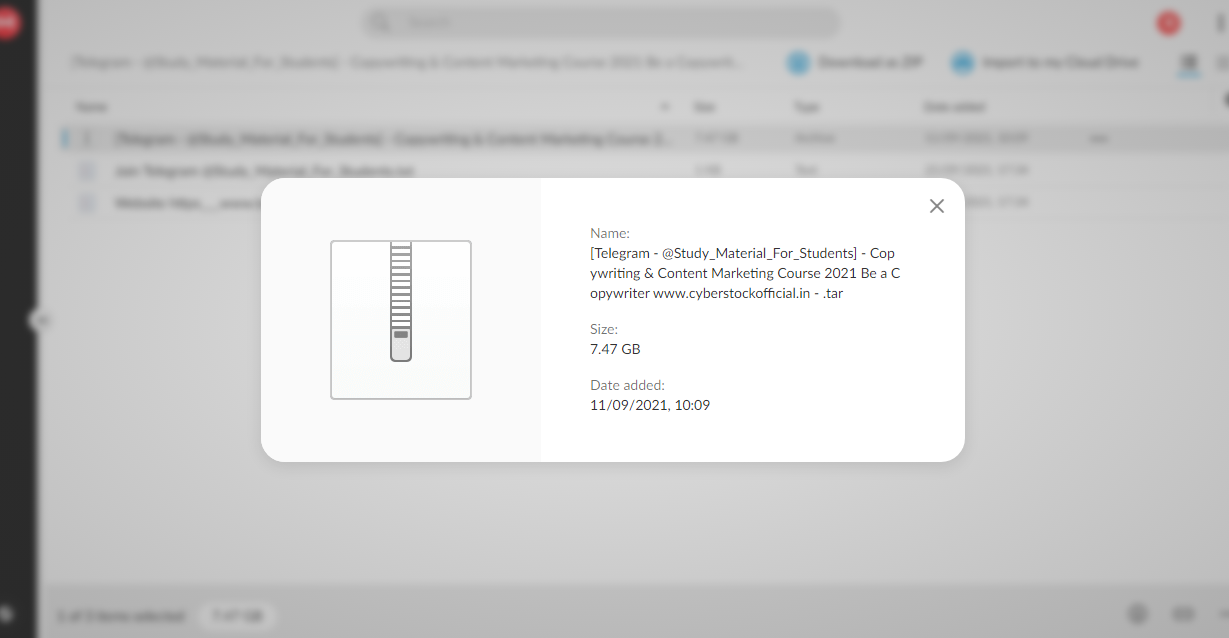This screenshot has height=638, width=1229.
Task: Close the file info dialog
Action: click(x=936, y=206)
